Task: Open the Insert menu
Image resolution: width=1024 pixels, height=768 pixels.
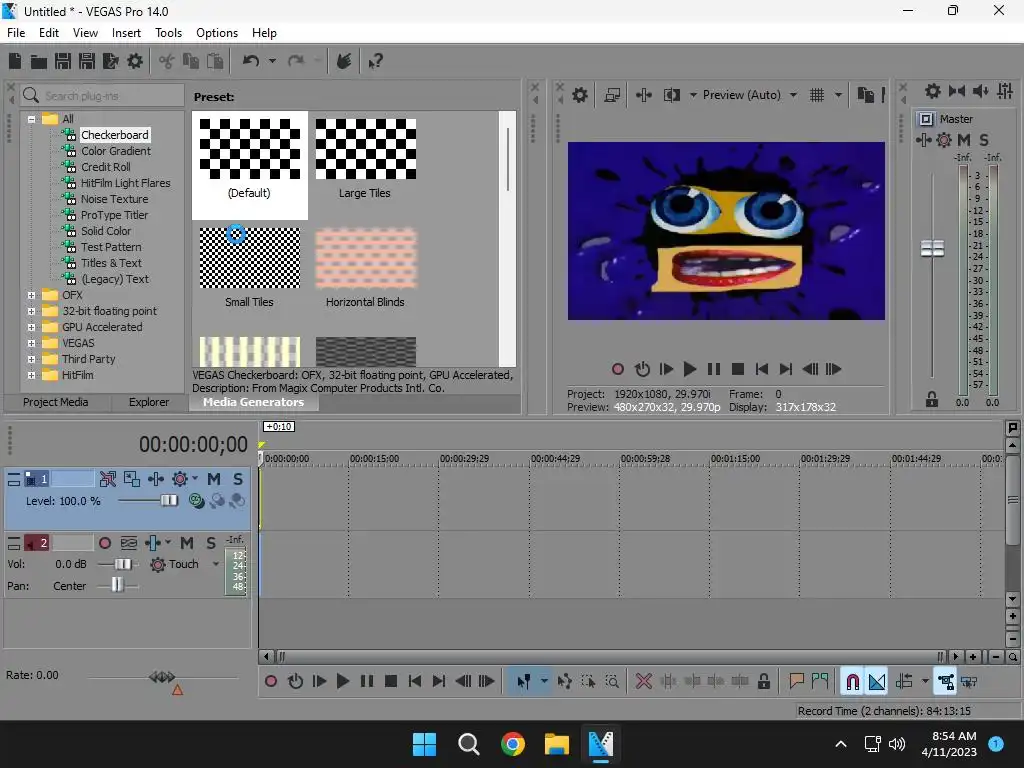Action: [x=126, y=33]
